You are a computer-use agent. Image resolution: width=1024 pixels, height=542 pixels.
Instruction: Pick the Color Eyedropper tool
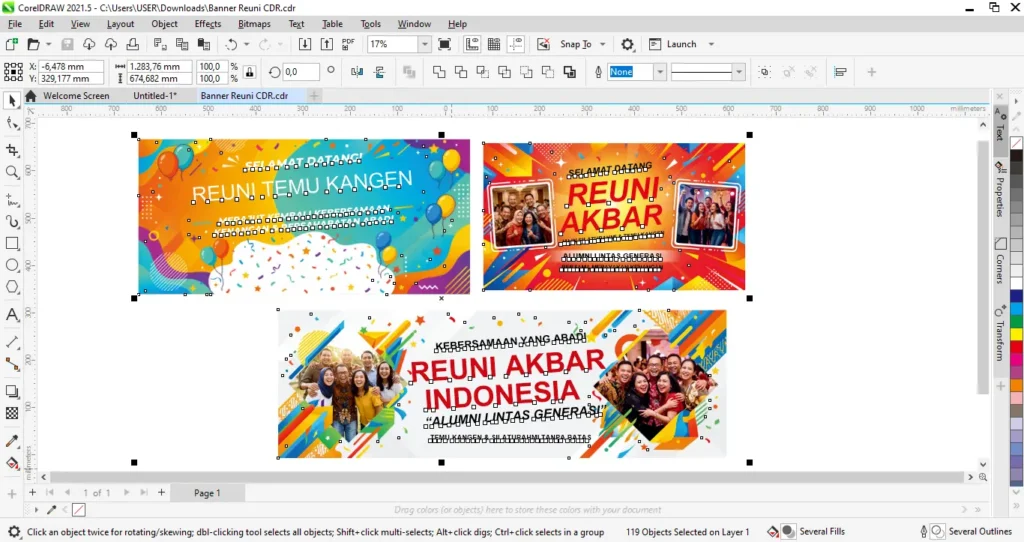click(12, 441)
